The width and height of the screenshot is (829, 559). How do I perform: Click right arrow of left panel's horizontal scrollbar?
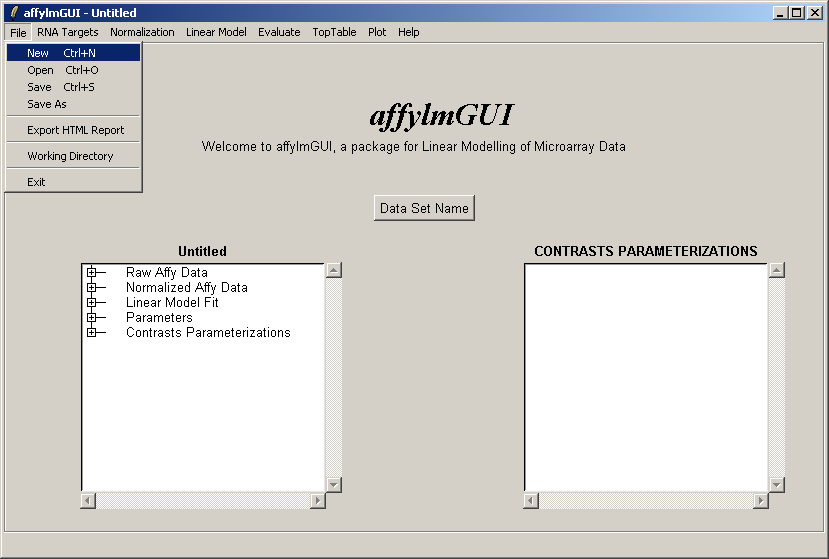click(318, 500)
